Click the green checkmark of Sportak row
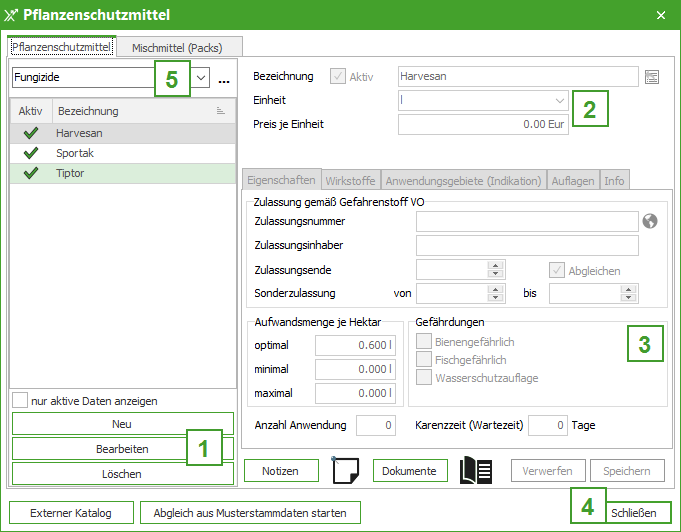The image size is (681, 532). click(30, 153)
